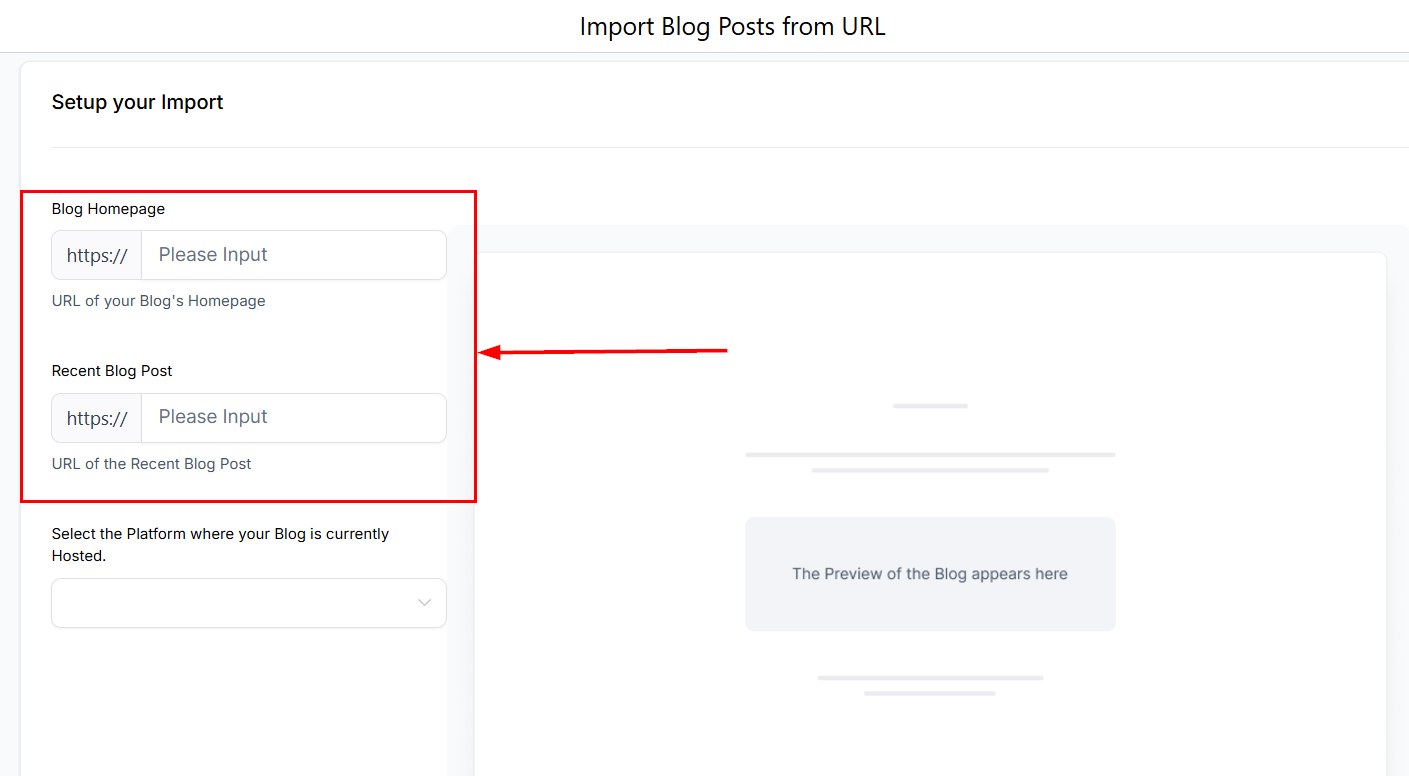
Task: Focus the Recent Blog Post URL field
Action: 293,418
